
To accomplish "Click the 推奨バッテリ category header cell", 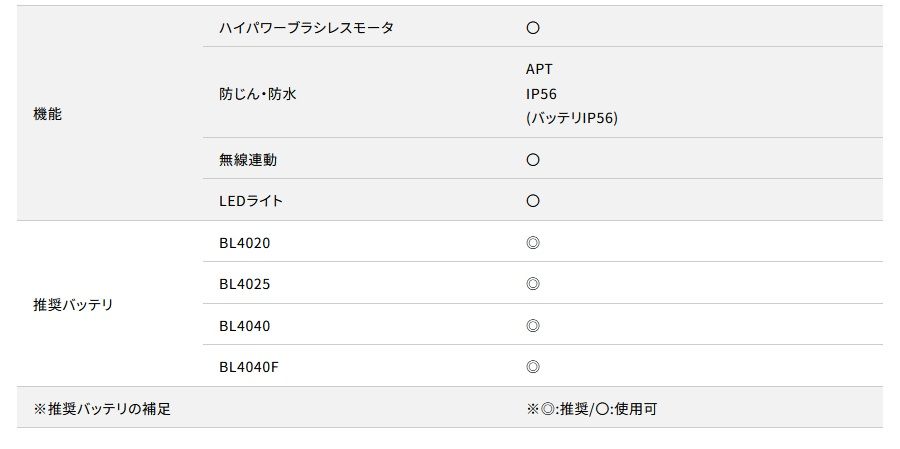I will point(73,304).
